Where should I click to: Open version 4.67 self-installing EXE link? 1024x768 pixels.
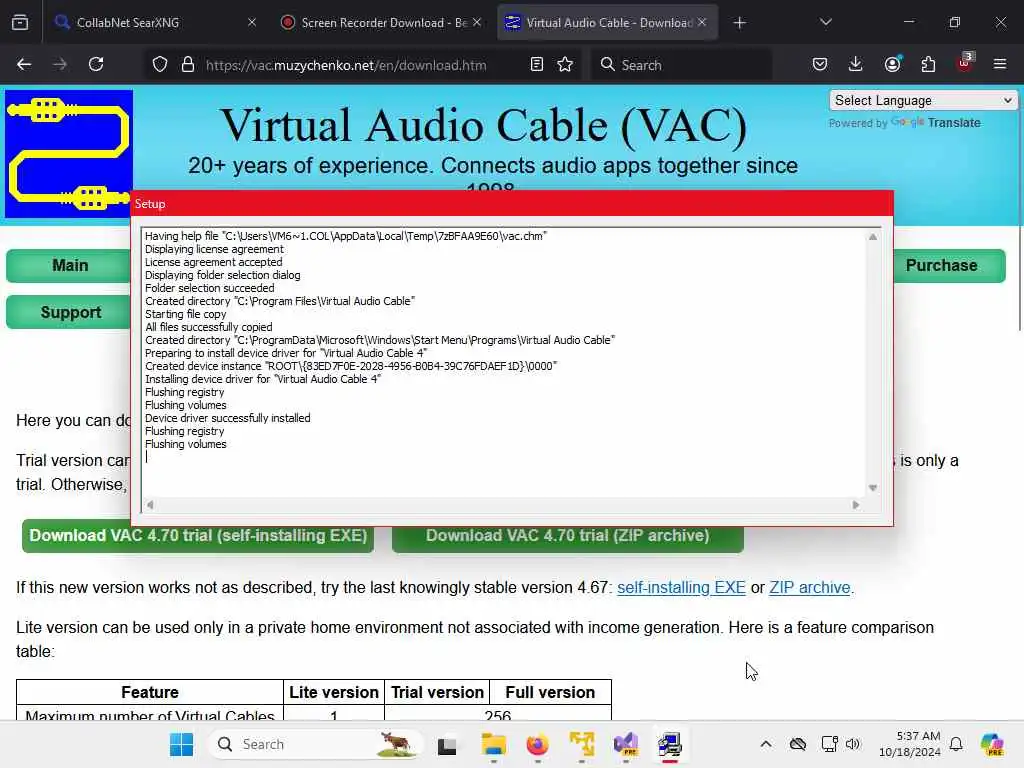click(x=681, y=588)
